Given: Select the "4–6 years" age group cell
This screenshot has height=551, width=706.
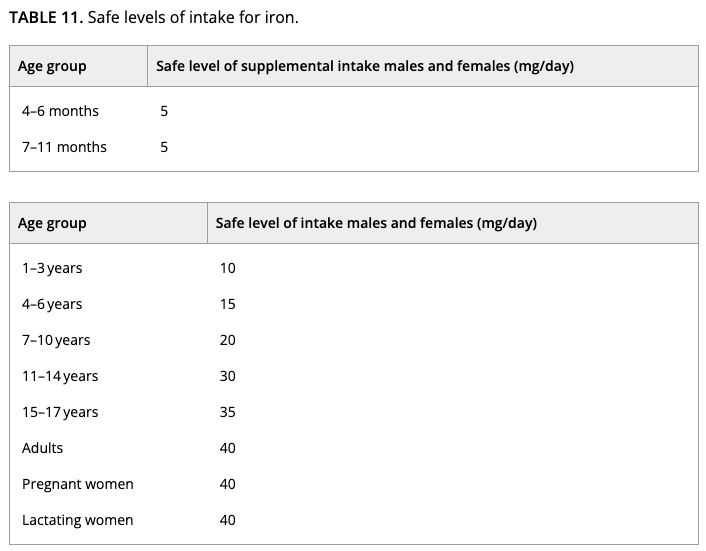Looking at the screenshot, I should pyautogui.click(x=52, y=304).
